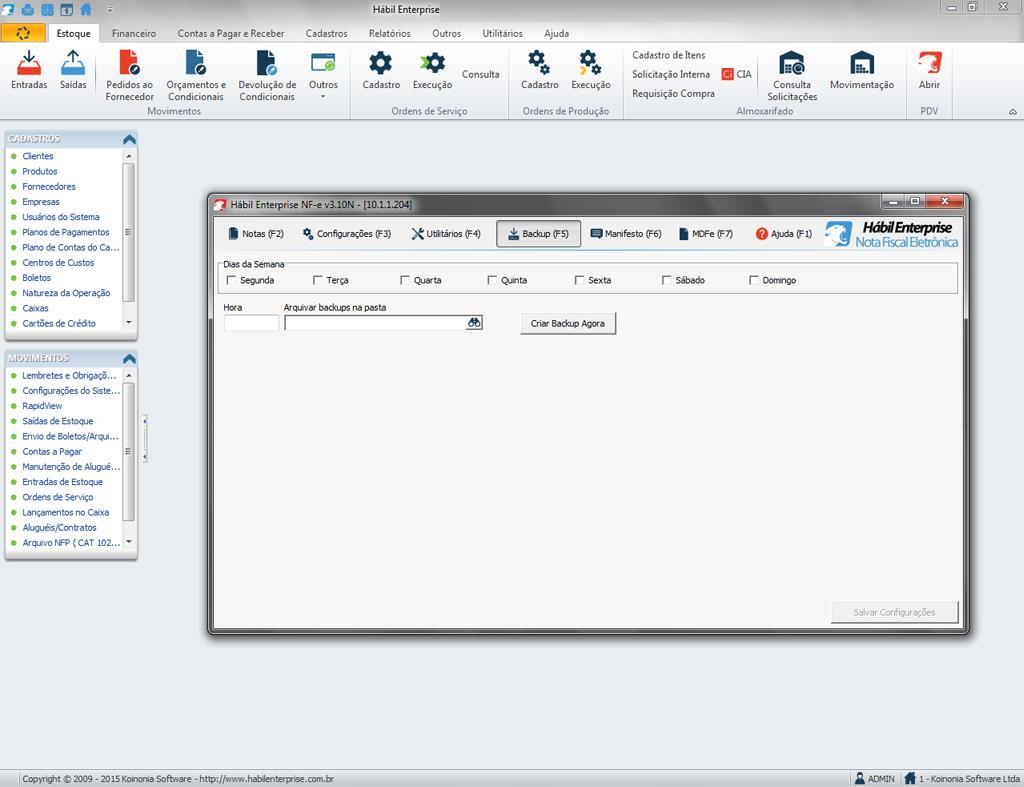
Task: Check the Domingo checkbox
Action: coord(754,280)
